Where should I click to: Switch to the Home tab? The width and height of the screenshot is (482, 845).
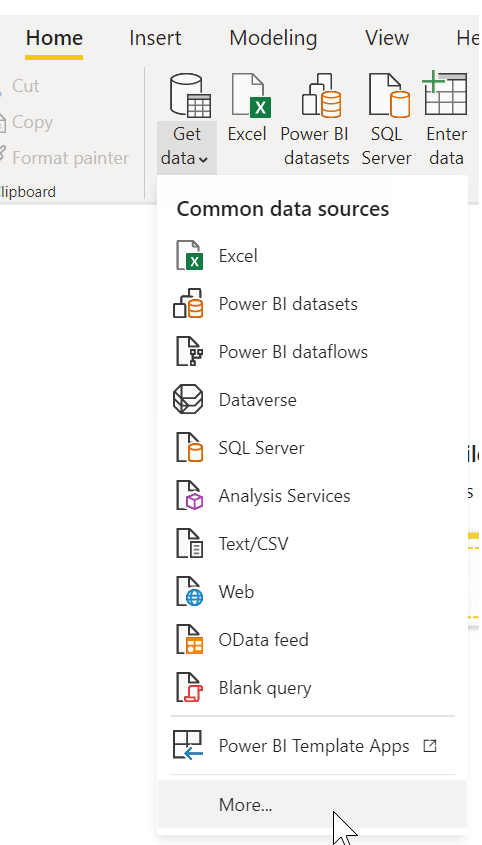54,38
